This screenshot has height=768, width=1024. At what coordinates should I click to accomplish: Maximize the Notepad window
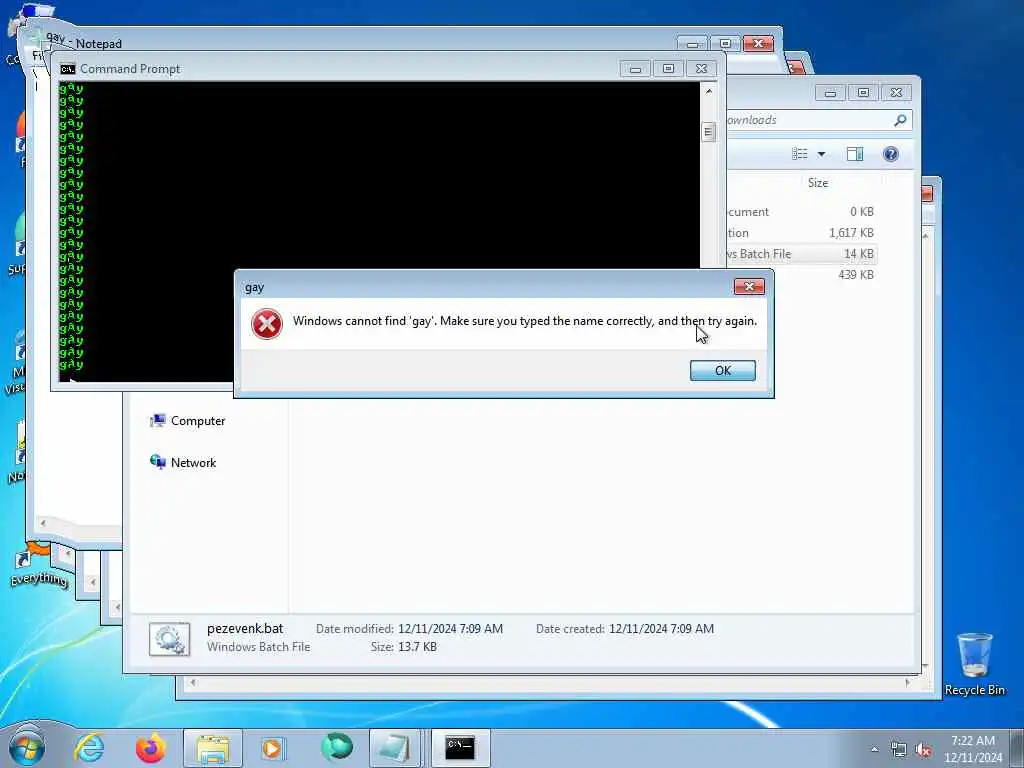(x=725, y=44)
